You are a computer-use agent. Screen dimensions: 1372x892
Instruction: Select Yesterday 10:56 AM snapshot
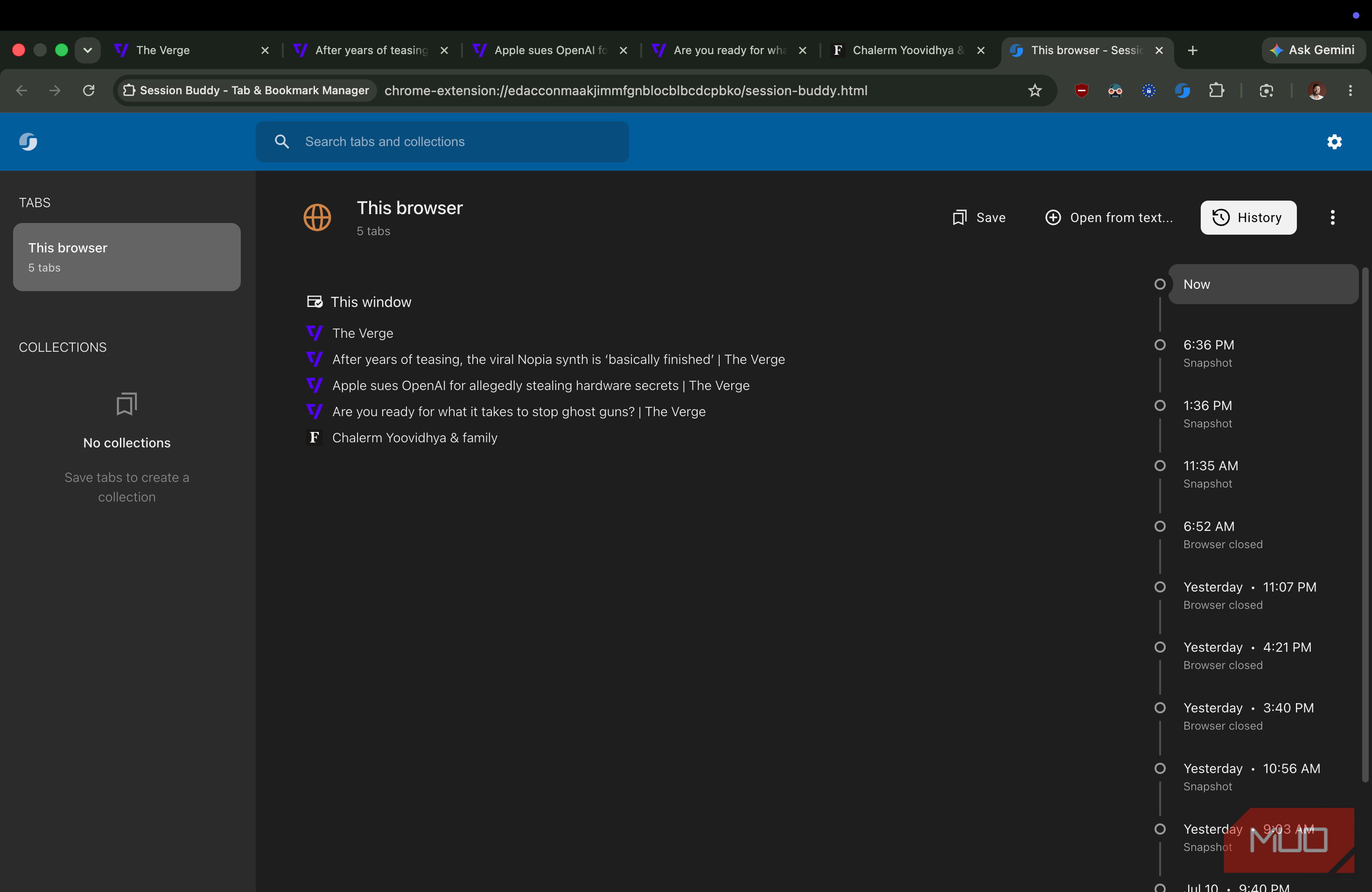[x=1263, y=777]
